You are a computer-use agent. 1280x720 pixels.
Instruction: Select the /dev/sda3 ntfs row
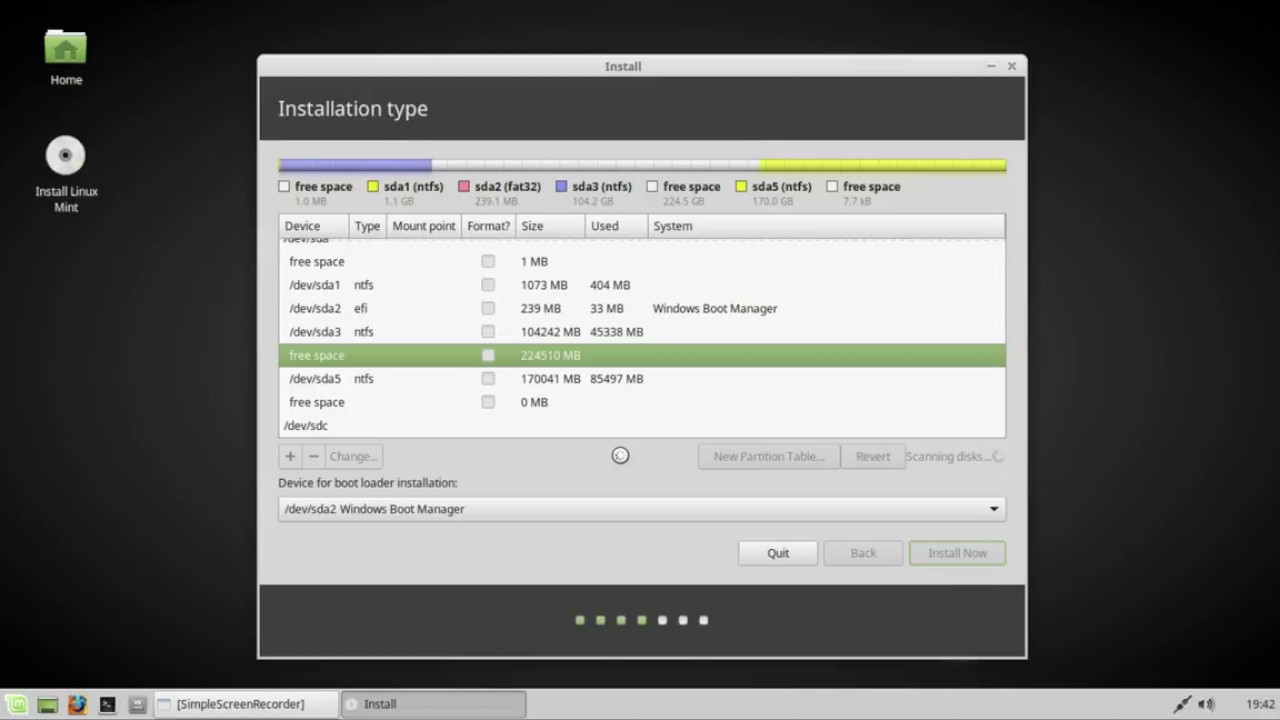coord(642,332)
